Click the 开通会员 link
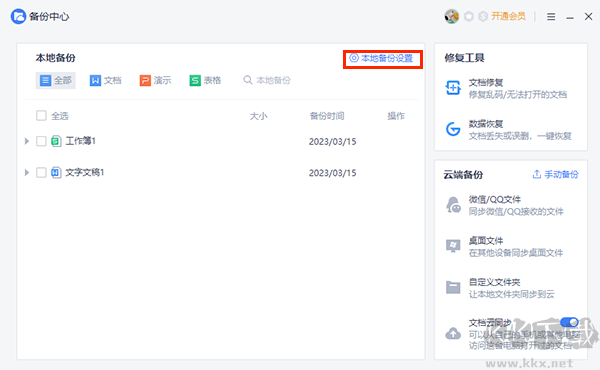Screen dimensions: 600x370 click(509, 16)
